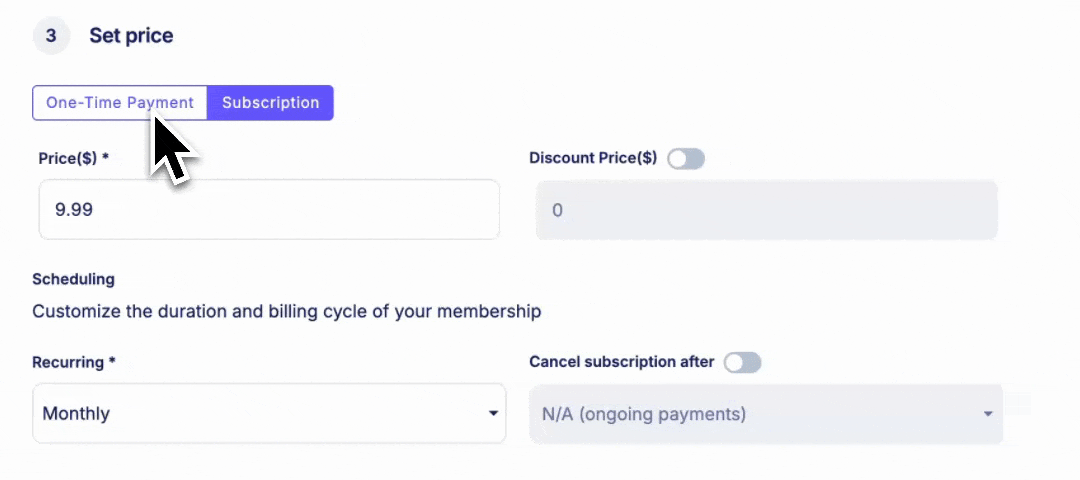Open the Recurring Monthly dropdown
This screenshot has width=1080, height=480.
(x=269, y=413)
